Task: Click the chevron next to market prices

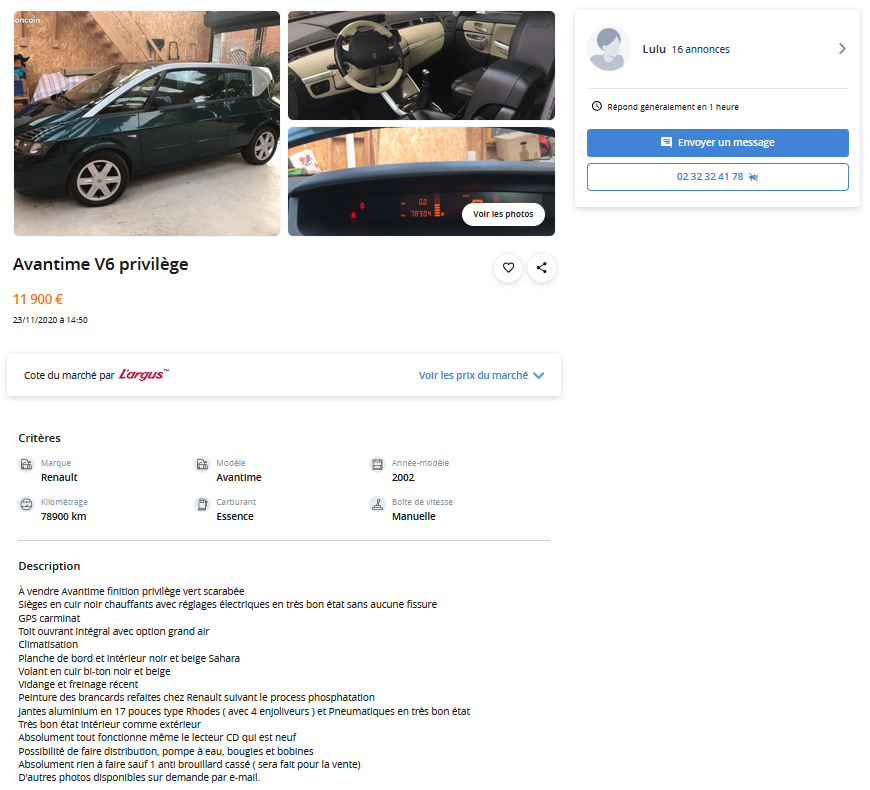Action: pyautogui.click(x=538, y=376)
